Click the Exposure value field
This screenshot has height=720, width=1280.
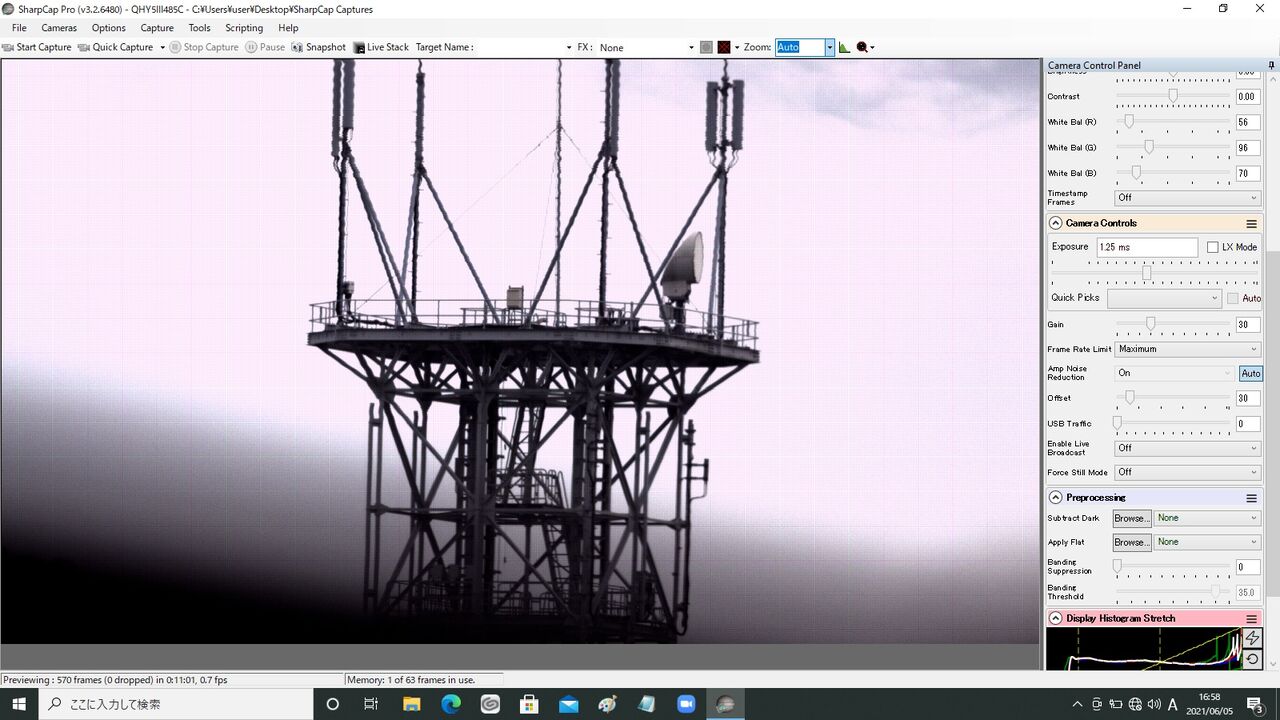pyautogui.click(x=1147, y=247)
